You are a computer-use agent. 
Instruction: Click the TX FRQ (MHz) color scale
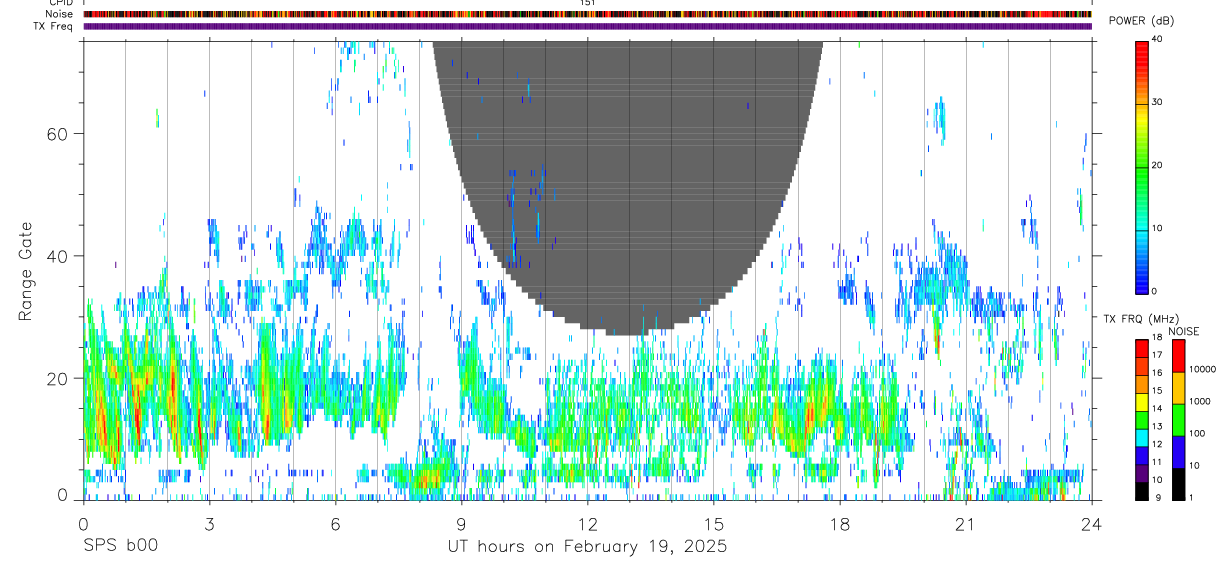[1141, 419]
